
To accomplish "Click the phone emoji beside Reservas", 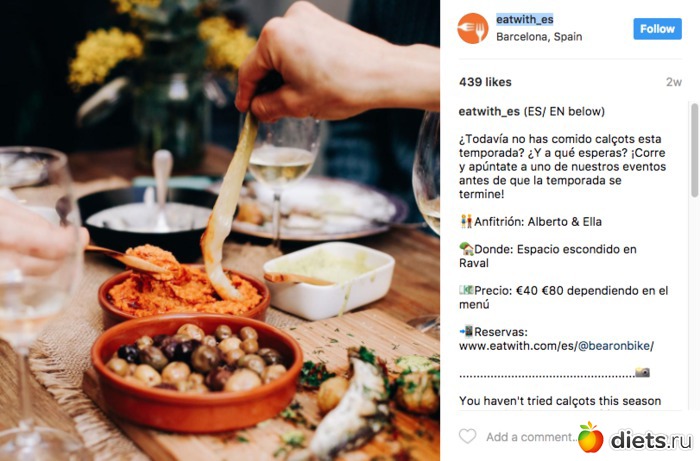I will pyautogui.click(x=466, y=331).
